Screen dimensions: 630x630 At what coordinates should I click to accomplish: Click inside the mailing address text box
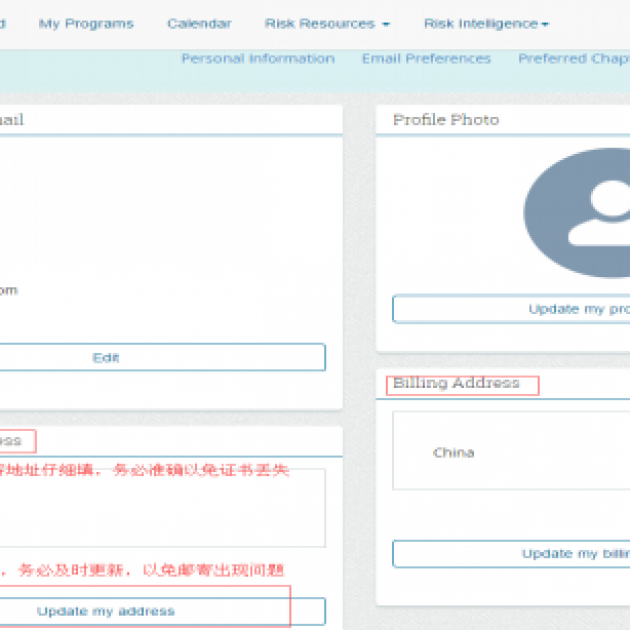coord(160,508)
